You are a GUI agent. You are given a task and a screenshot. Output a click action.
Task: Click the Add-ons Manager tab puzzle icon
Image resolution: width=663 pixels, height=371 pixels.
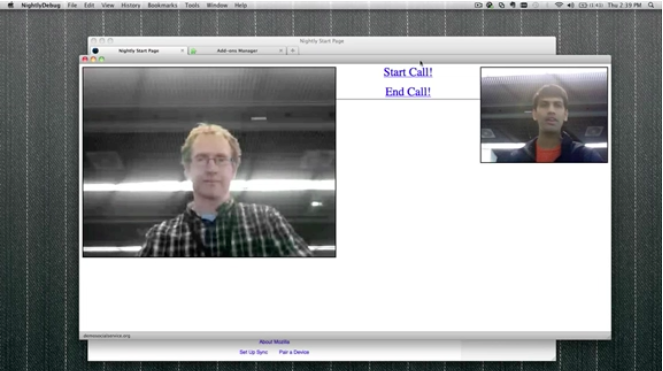(193, 51)
